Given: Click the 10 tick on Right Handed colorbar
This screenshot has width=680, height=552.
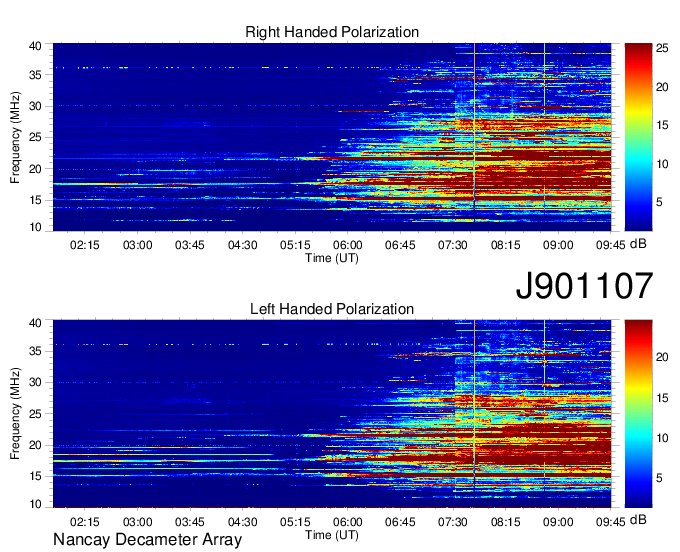Looking at the screenshot, I should point(662,164).
